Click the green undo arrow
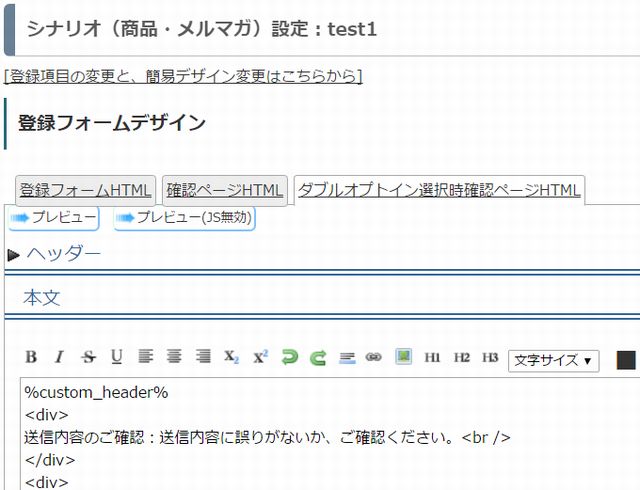Image resolution: width=640 pixels, height=490 pixels. point(290,357)
